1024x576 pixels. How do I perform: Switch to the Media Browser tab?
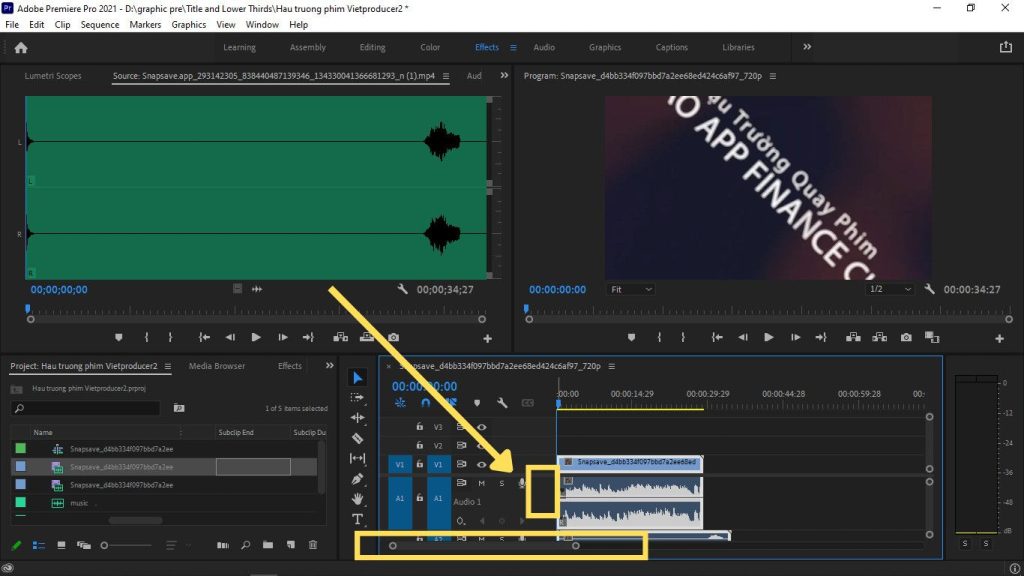(x=216, y=366)
